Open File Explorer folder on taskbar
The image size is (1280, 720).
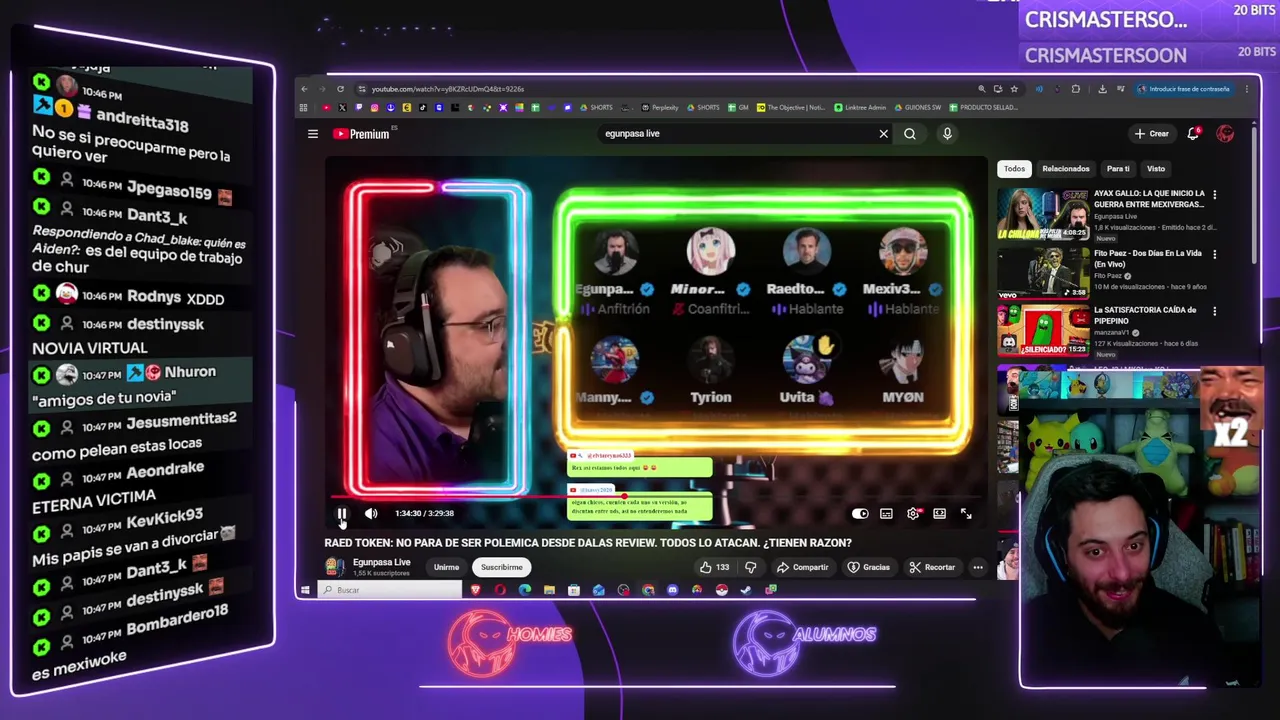click(x=549, y=590)
